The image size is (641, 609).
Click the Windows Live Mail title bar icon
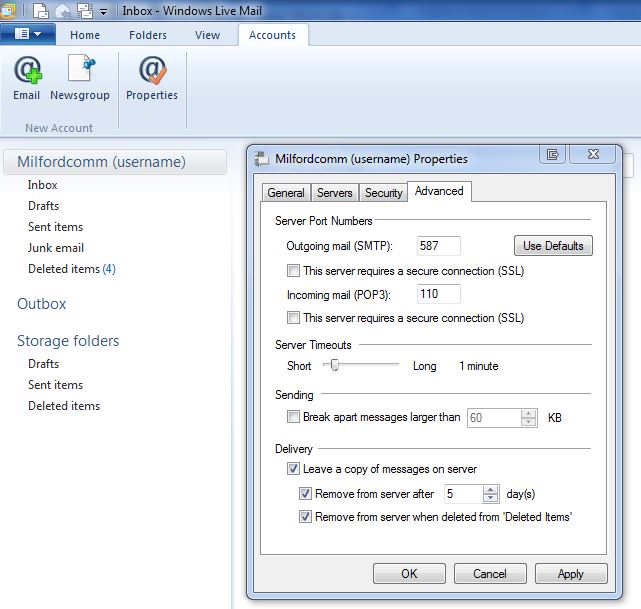click(x=7, y=11)
